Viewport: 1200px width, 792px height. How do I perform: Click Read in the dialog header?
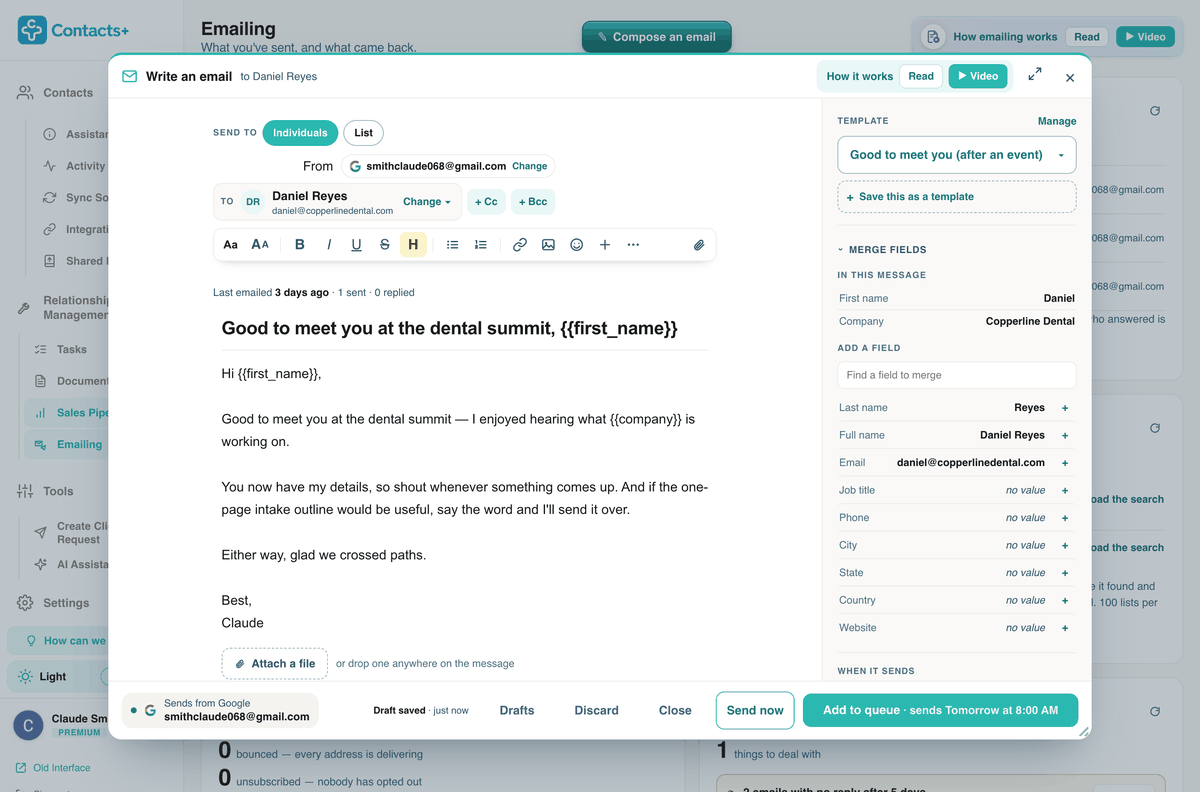click(921, 76)
